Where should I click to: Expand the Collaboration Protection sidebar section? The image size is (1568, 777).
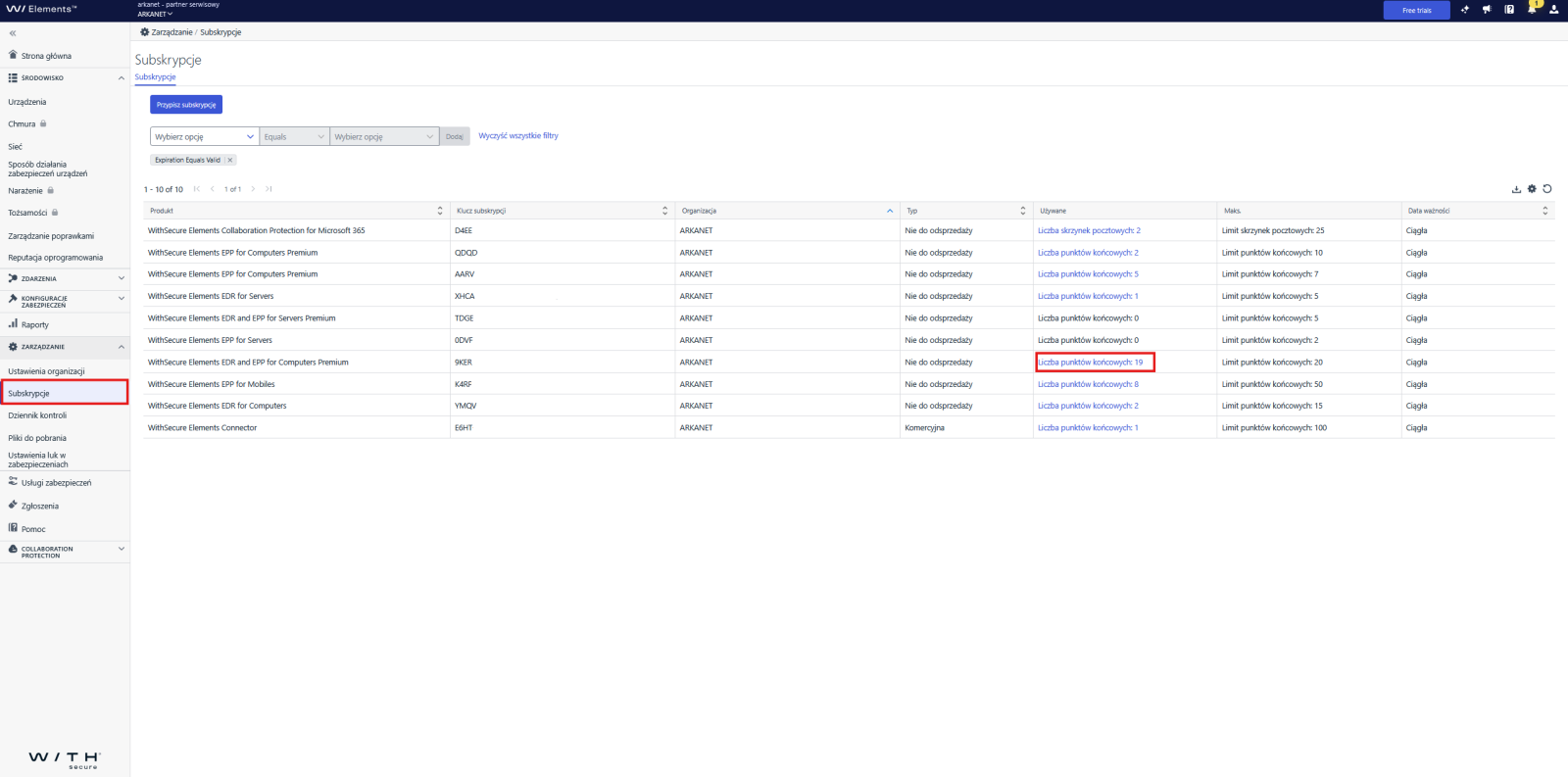[x=122, y=549]
